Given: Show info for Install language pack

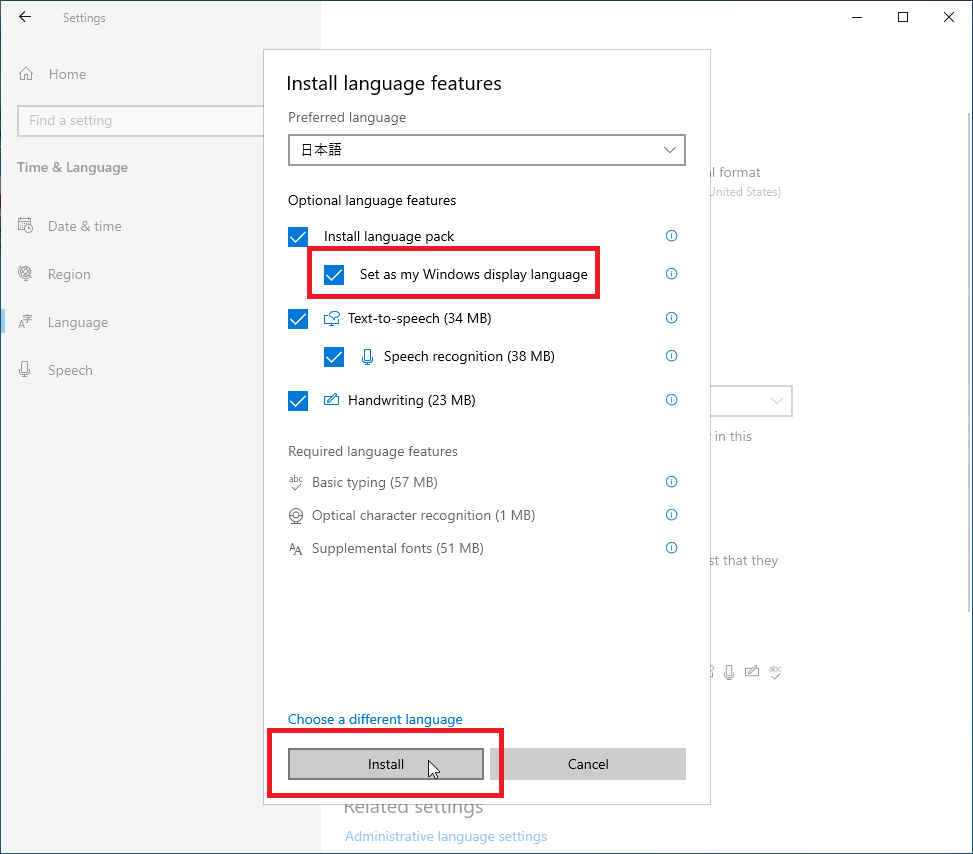Looking at the screenshot, I should click(671, 236).
